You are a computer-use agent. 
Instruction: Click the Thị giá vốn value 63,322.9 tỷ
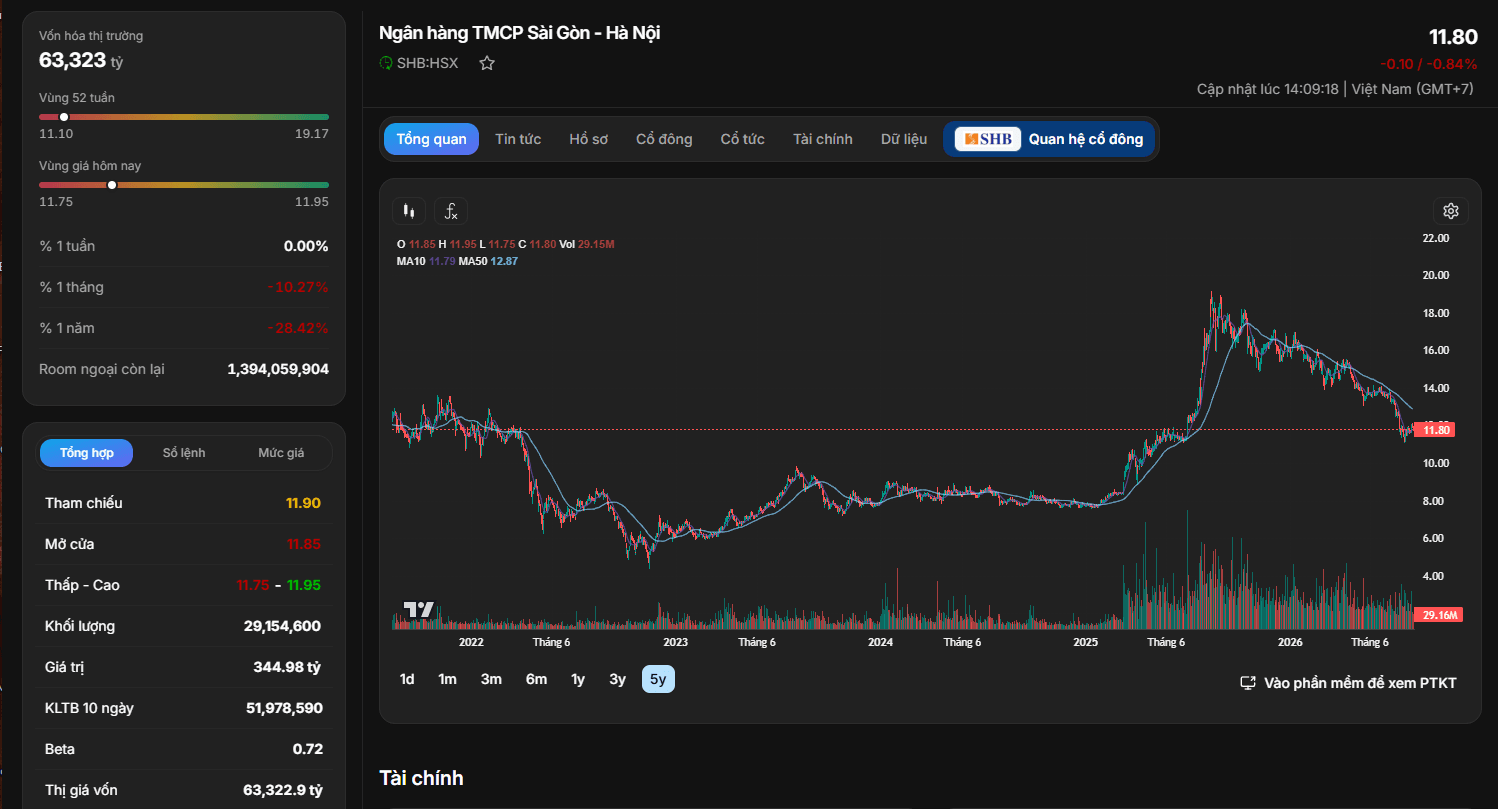(x=283, y=790)
